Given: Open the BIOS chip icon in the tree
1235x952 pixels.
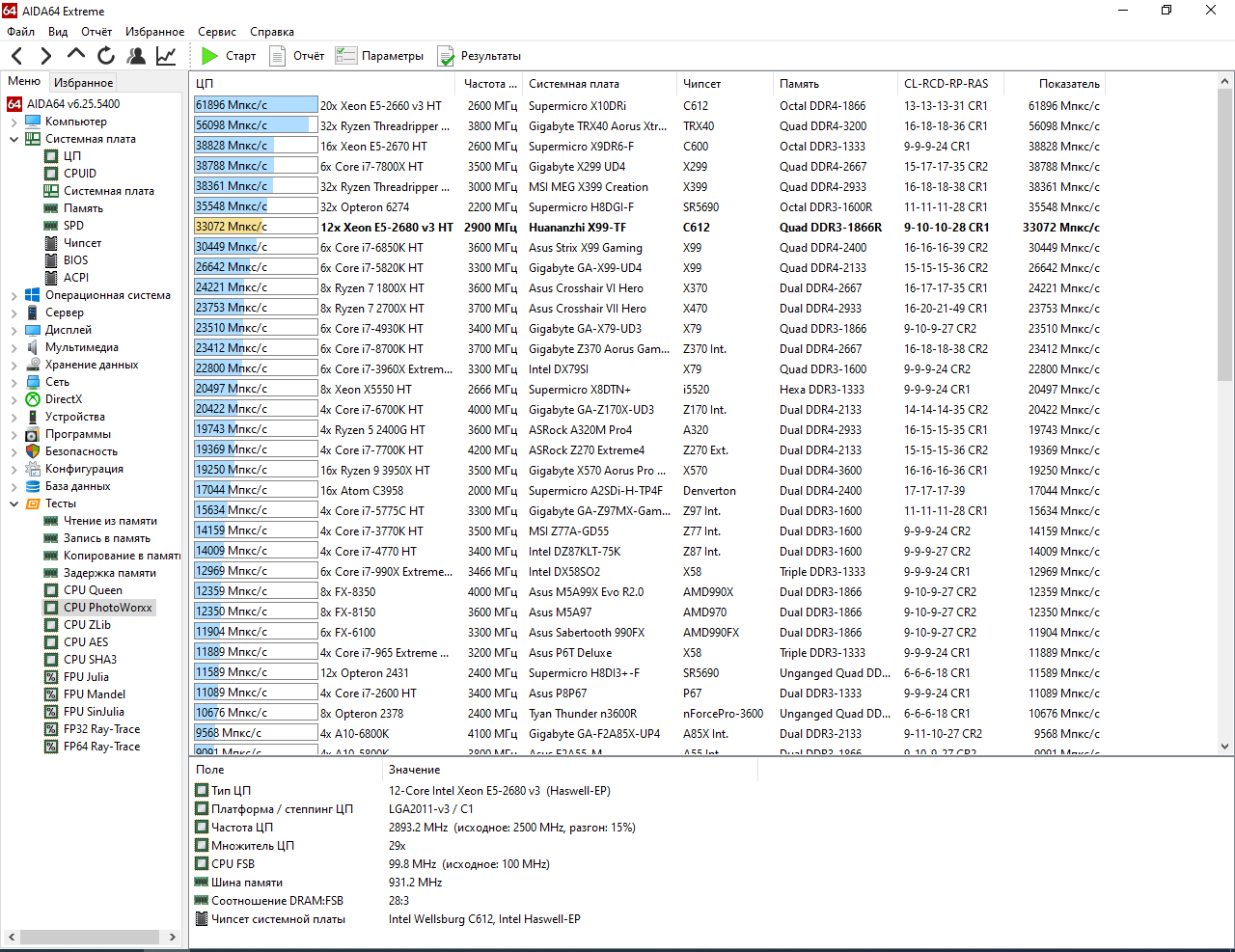Looking at the screenshot, I should coord(51,260).
